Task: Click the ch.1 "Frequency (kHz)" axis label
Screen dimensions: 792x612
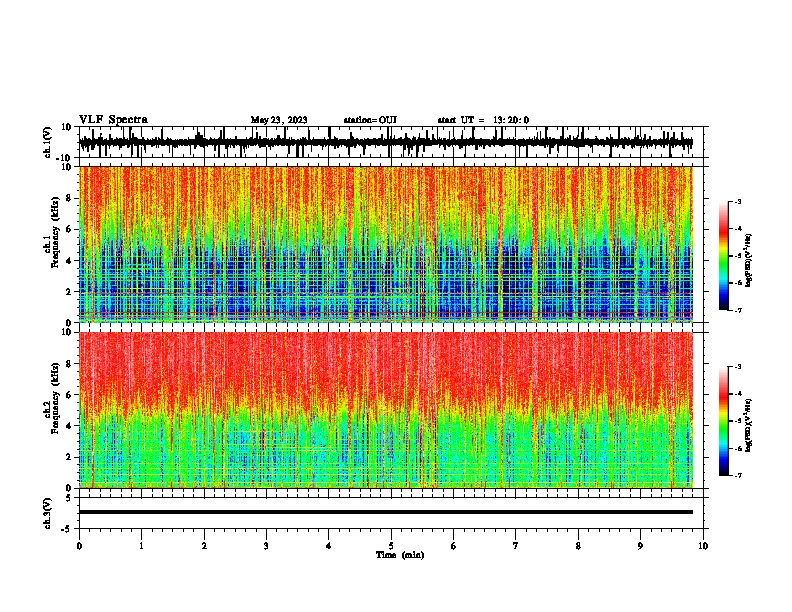Action: click(55, 232)
